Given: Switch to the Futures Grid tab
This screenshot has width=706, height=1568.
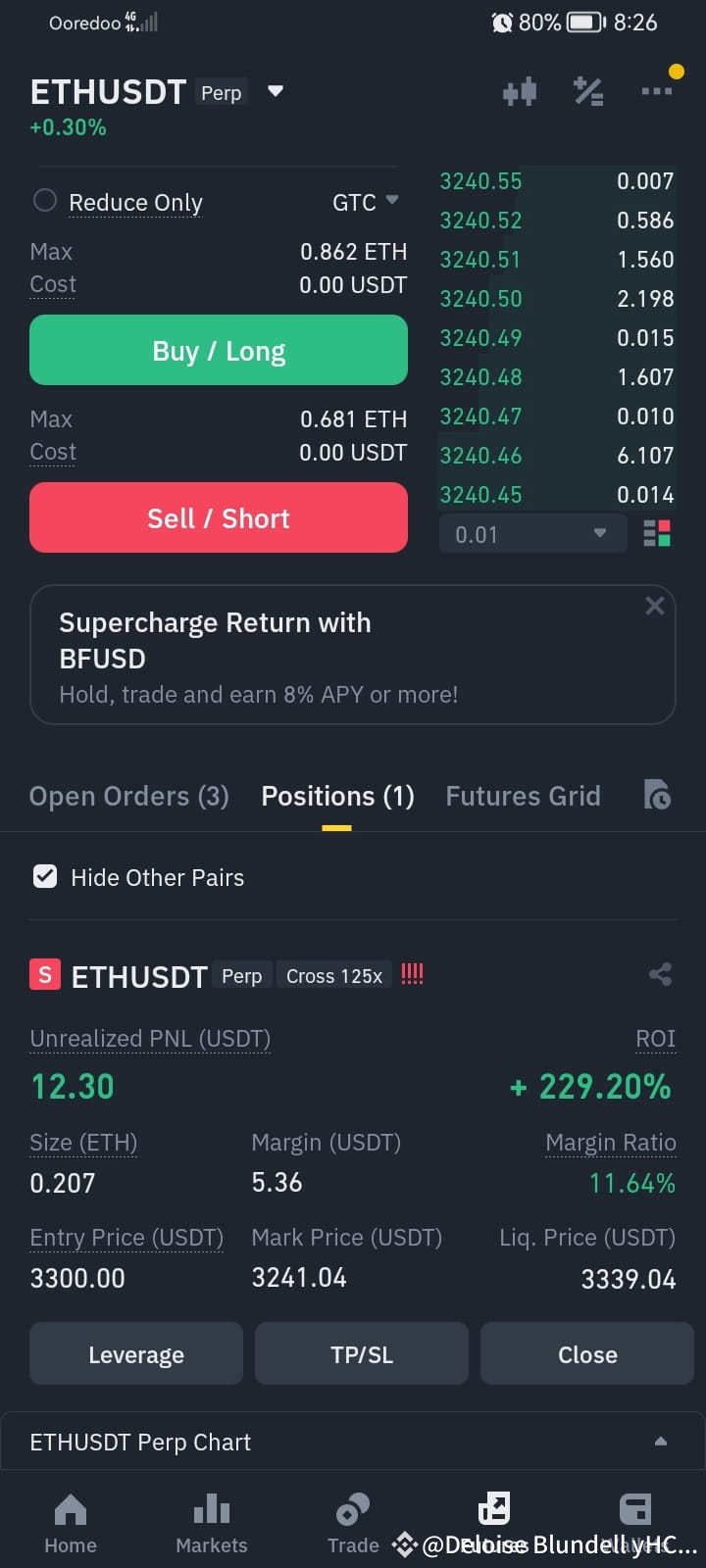Looking at the screenshot, I should 523,796.
